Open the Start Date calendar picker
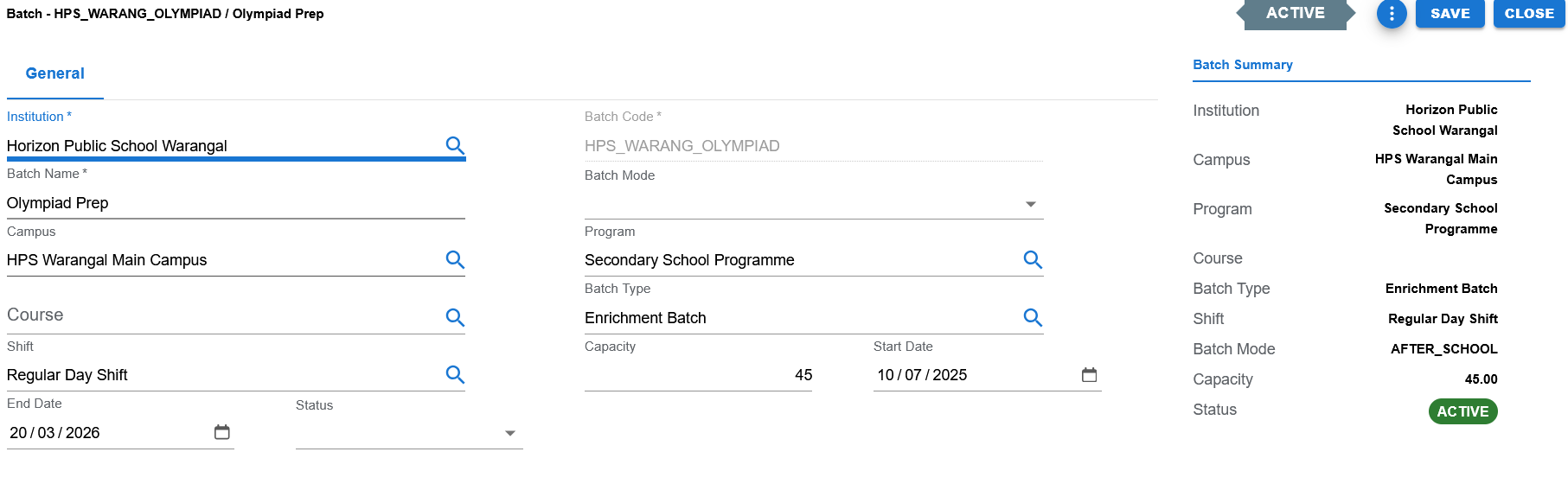 coord(1090,374)
